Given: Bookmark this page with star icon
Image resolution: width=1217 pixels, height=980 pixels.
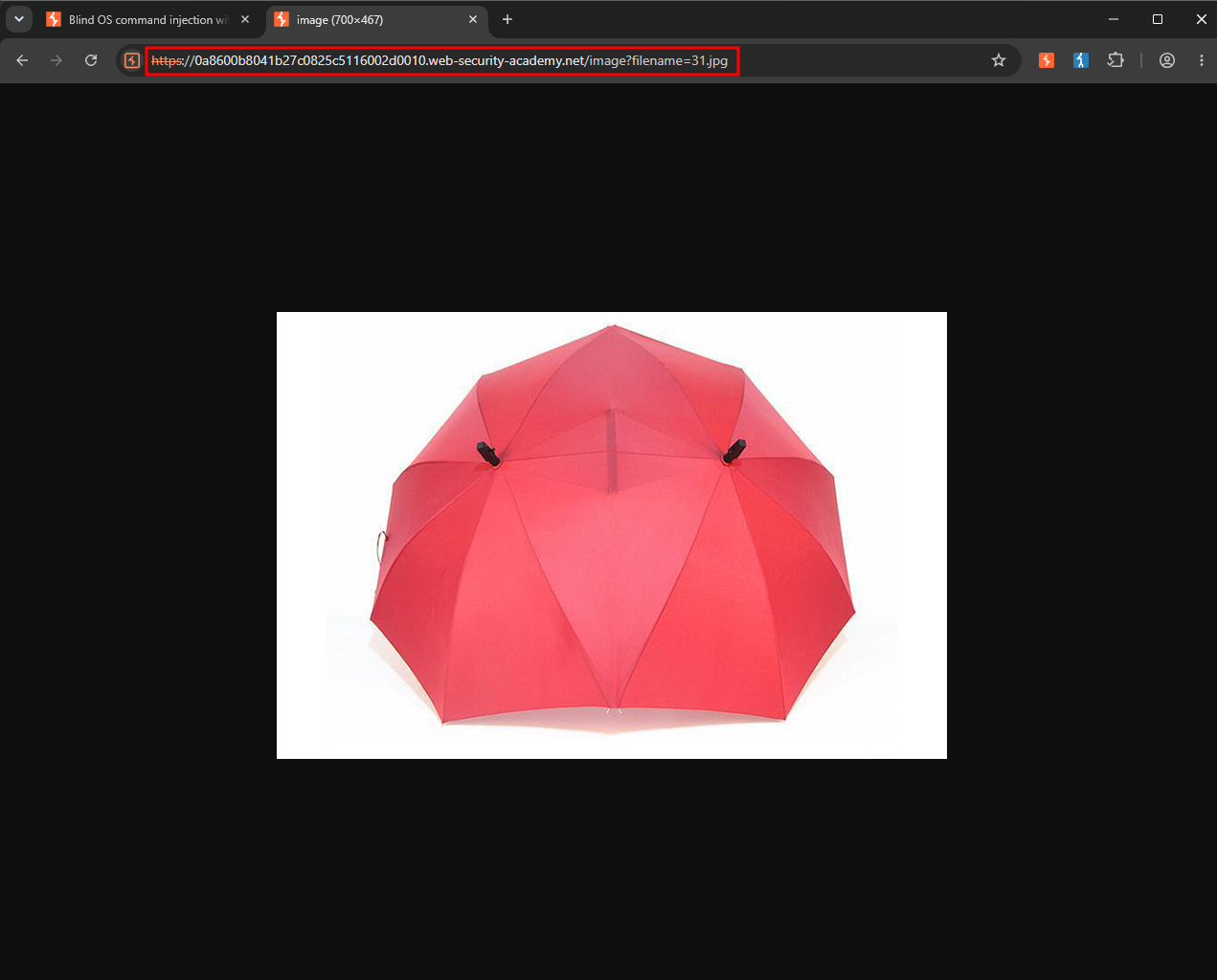Looking at the screenshot, I should click(999, 60).
